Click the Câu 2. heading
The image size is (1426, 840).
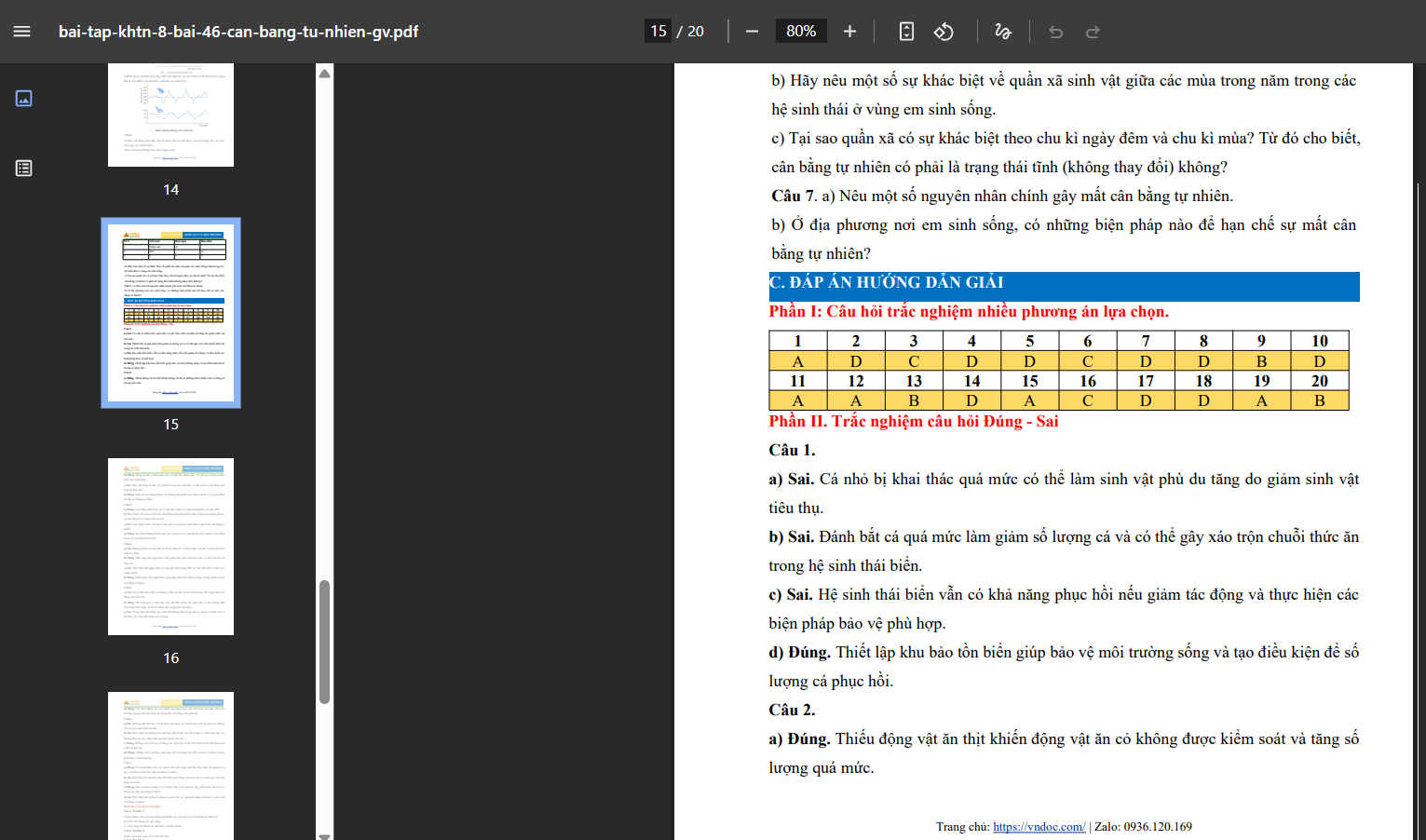pos(792,710)
